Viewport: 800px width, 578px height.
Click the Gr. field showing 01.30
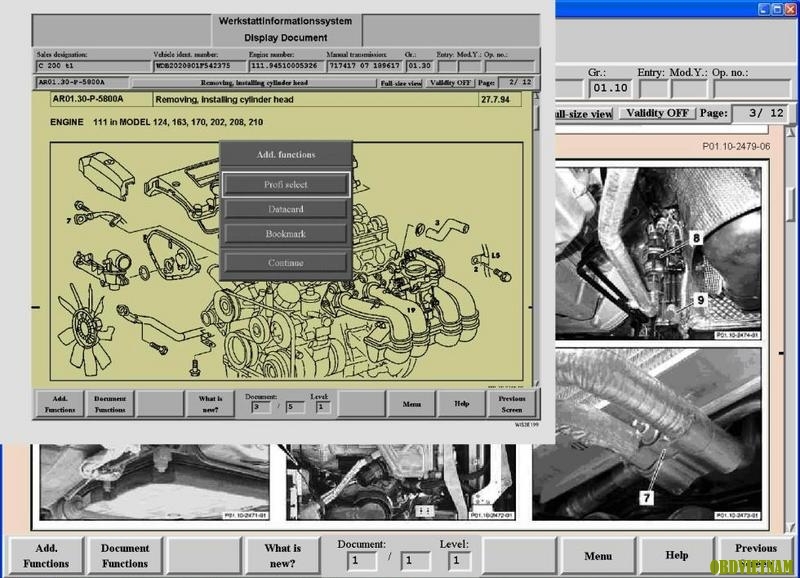tap(419, 66)
